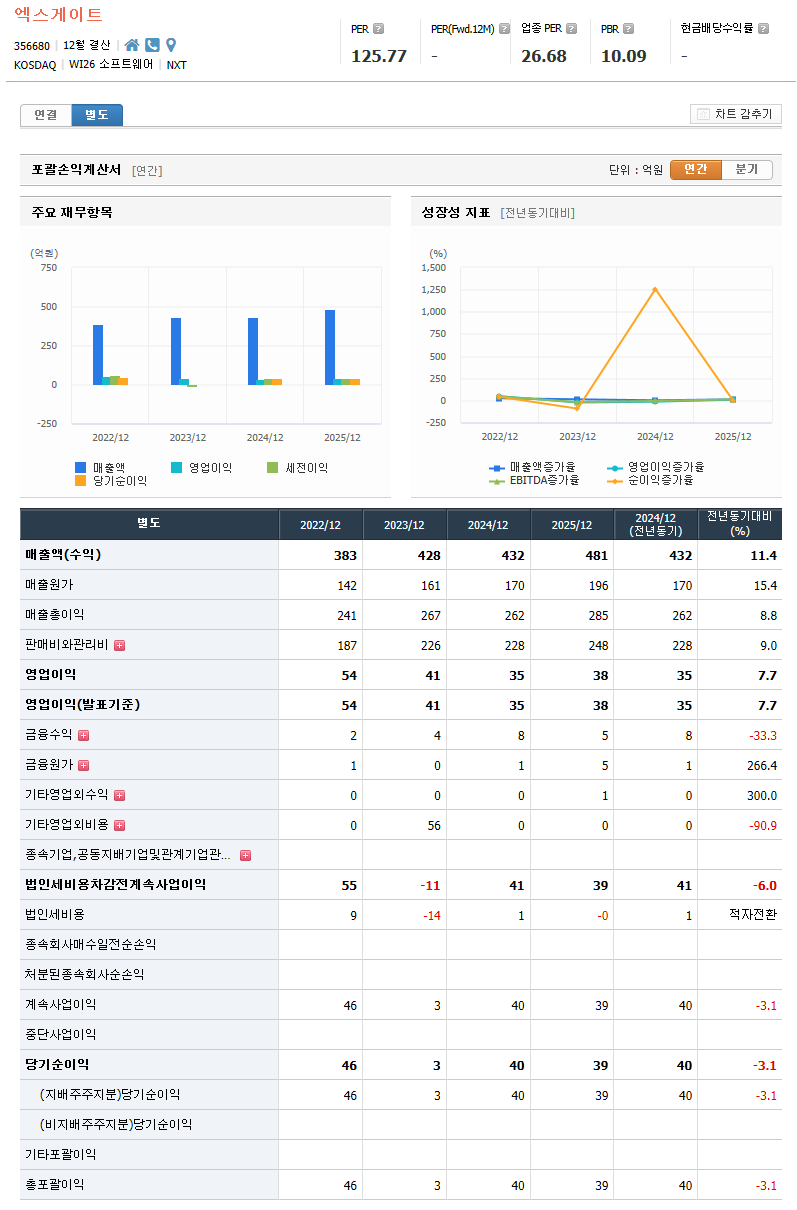Click the PER value 125.77
This screenshot has width=797, height=1210.
pos(379,56)
